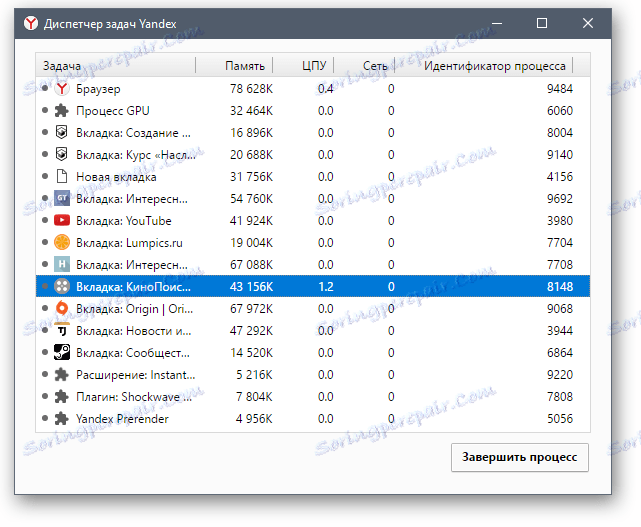Viewport: 641px width, 527px height.
Task: Click icon of Вкладка: Курс «Насл tab
Action: 62,155
